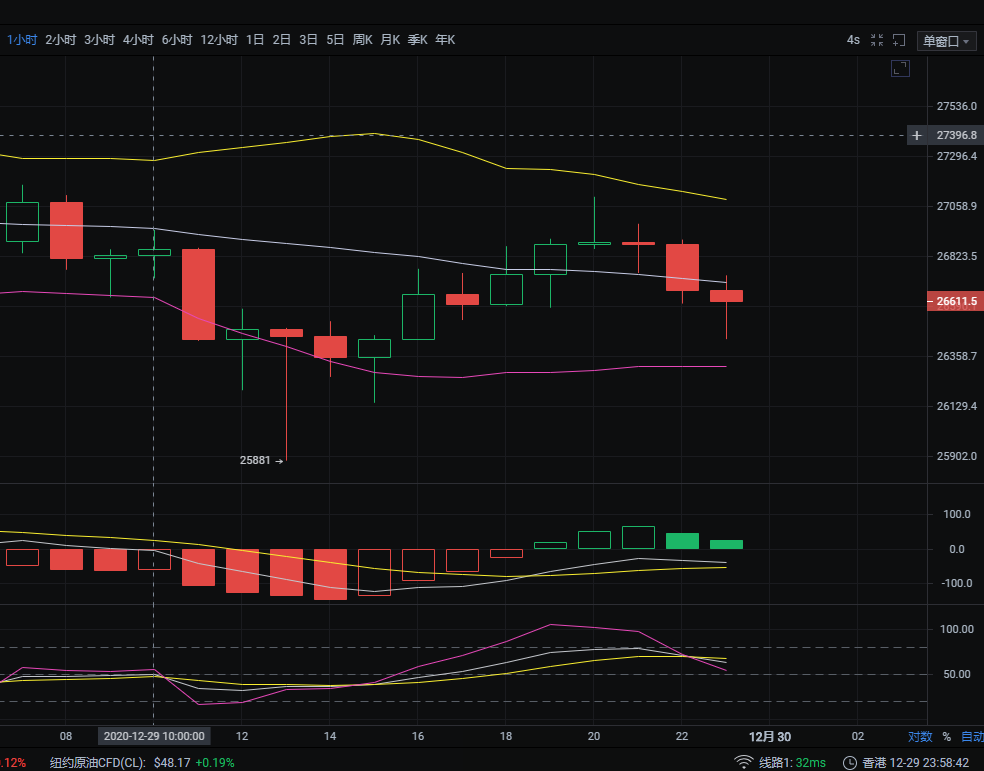Open the 单窗口 layout dropdown

(x=946, y=41)
